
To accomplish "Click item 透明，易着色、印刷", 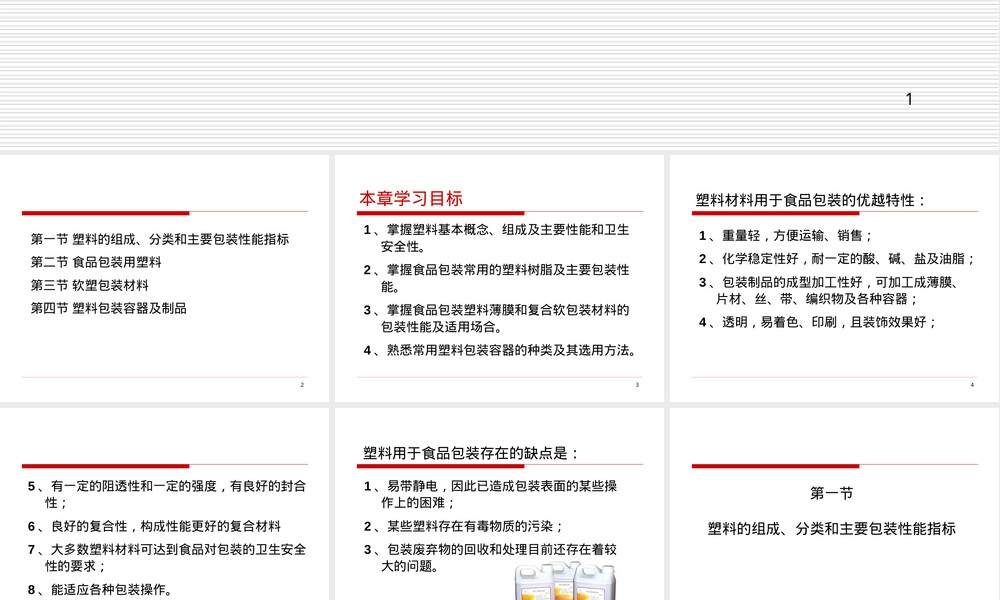I will pyautogui.click(x=818, y=322).
